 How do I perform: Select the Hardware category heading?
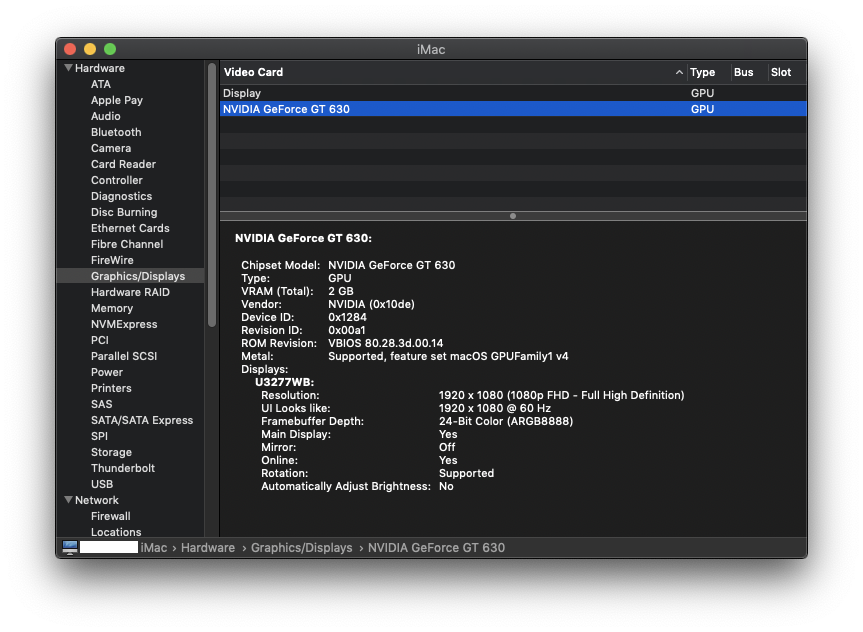100,68
